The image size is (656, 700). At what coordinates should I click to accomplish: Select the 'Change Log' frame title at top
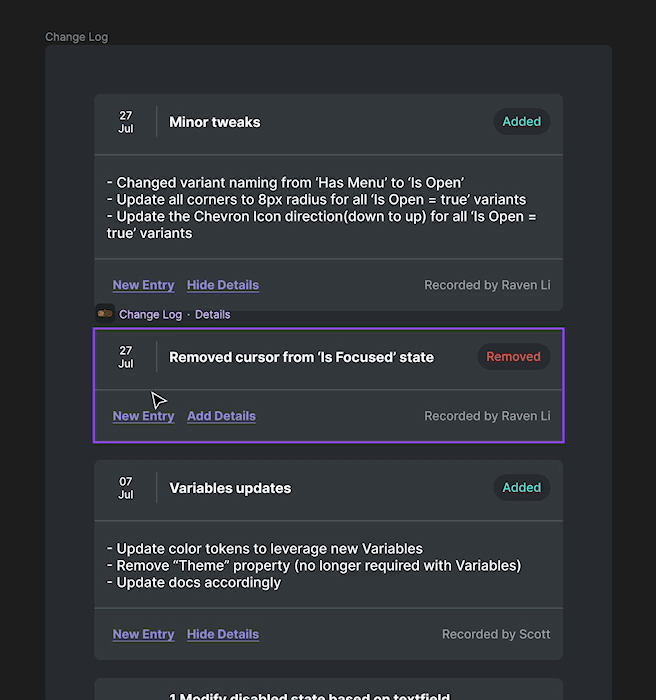tap(76, 37)
